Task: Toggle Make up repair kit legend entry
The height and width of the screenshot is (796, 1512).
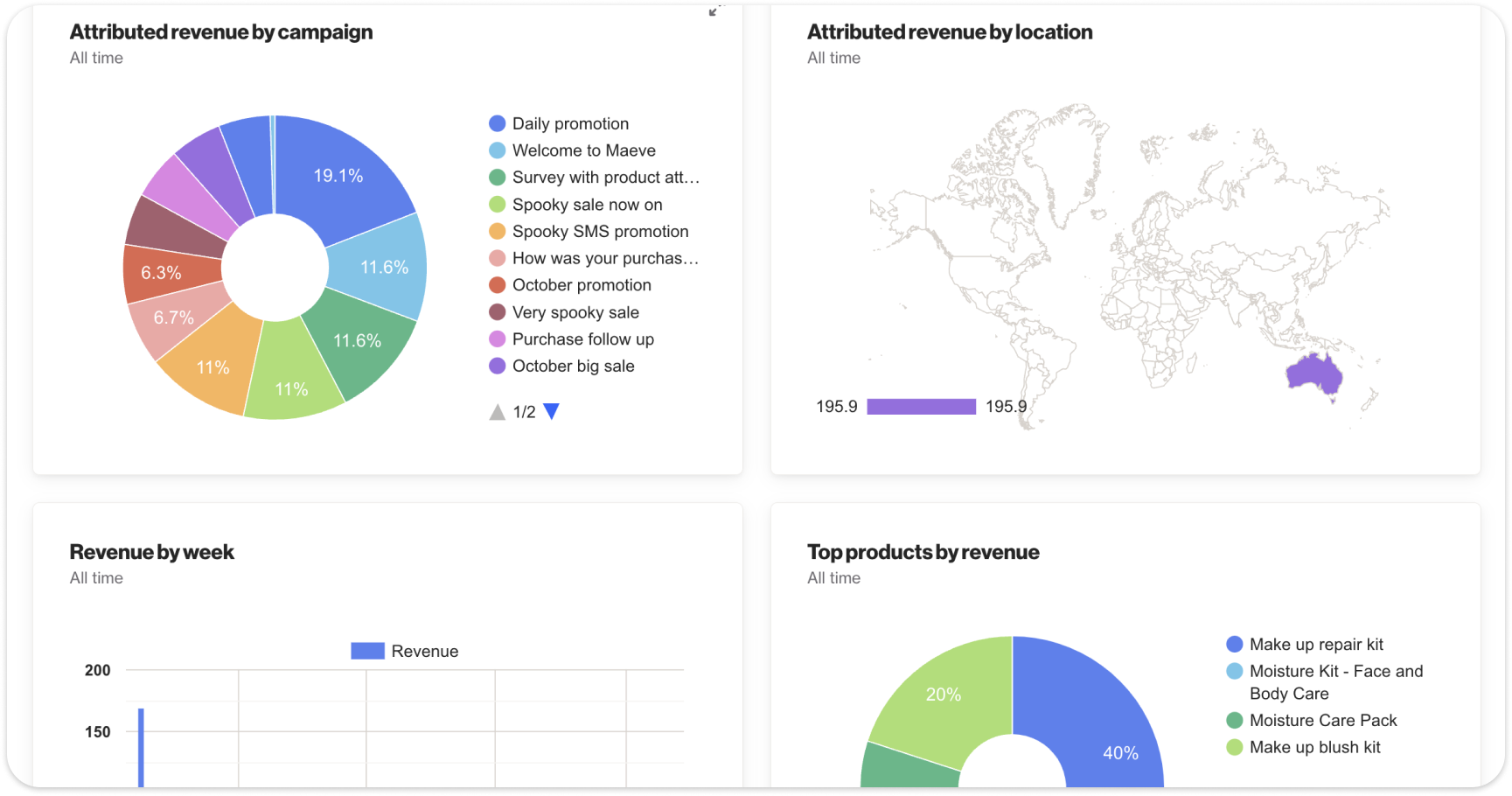Action: tap(1305, 645)
